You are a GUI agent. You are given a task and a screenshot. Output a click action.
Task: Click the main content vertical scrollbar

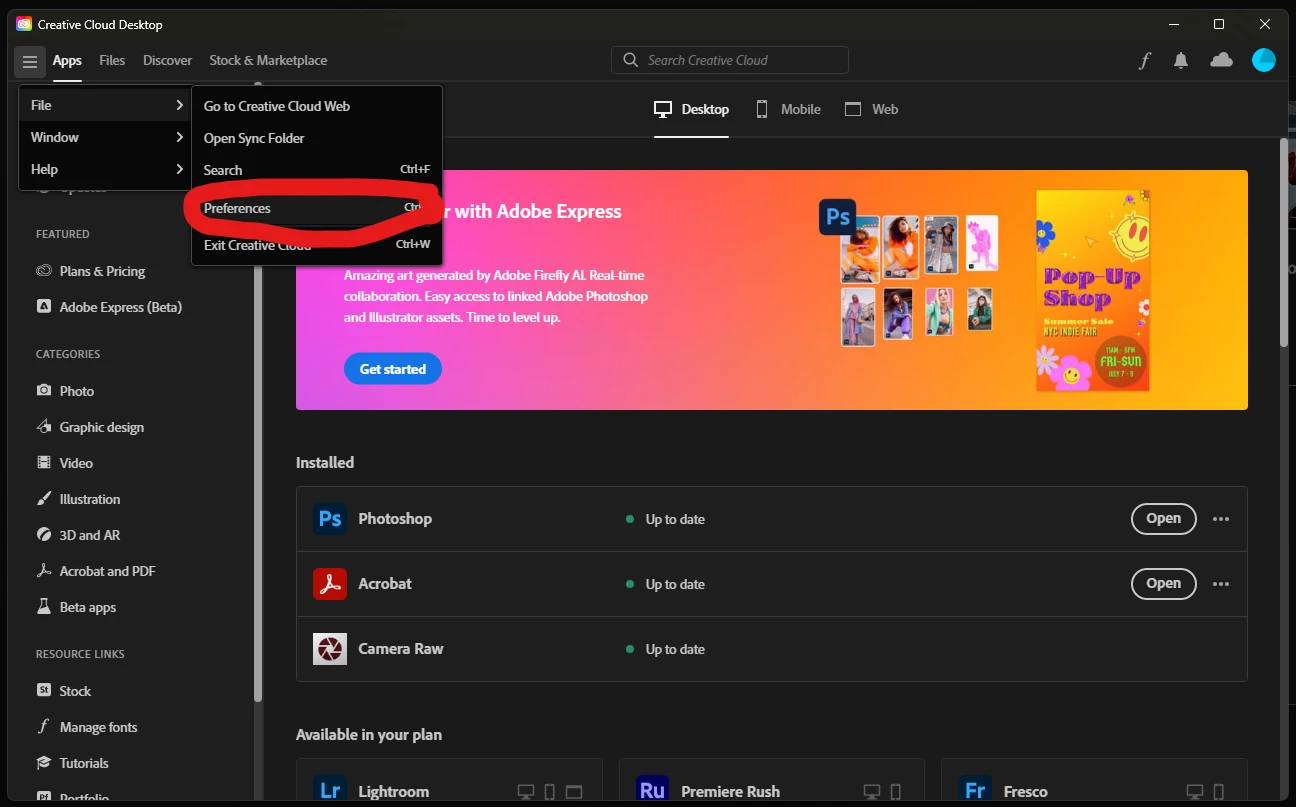coord(1284,243)
